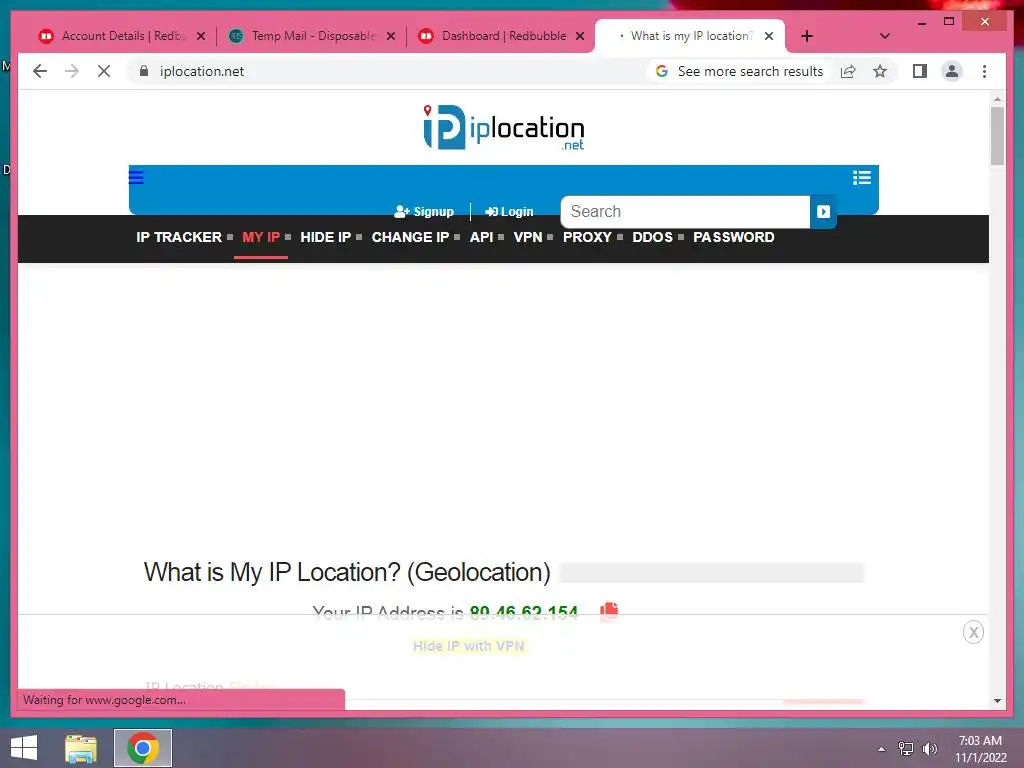
Task: Go back with the browser back arrow
Action: [40, 71]
